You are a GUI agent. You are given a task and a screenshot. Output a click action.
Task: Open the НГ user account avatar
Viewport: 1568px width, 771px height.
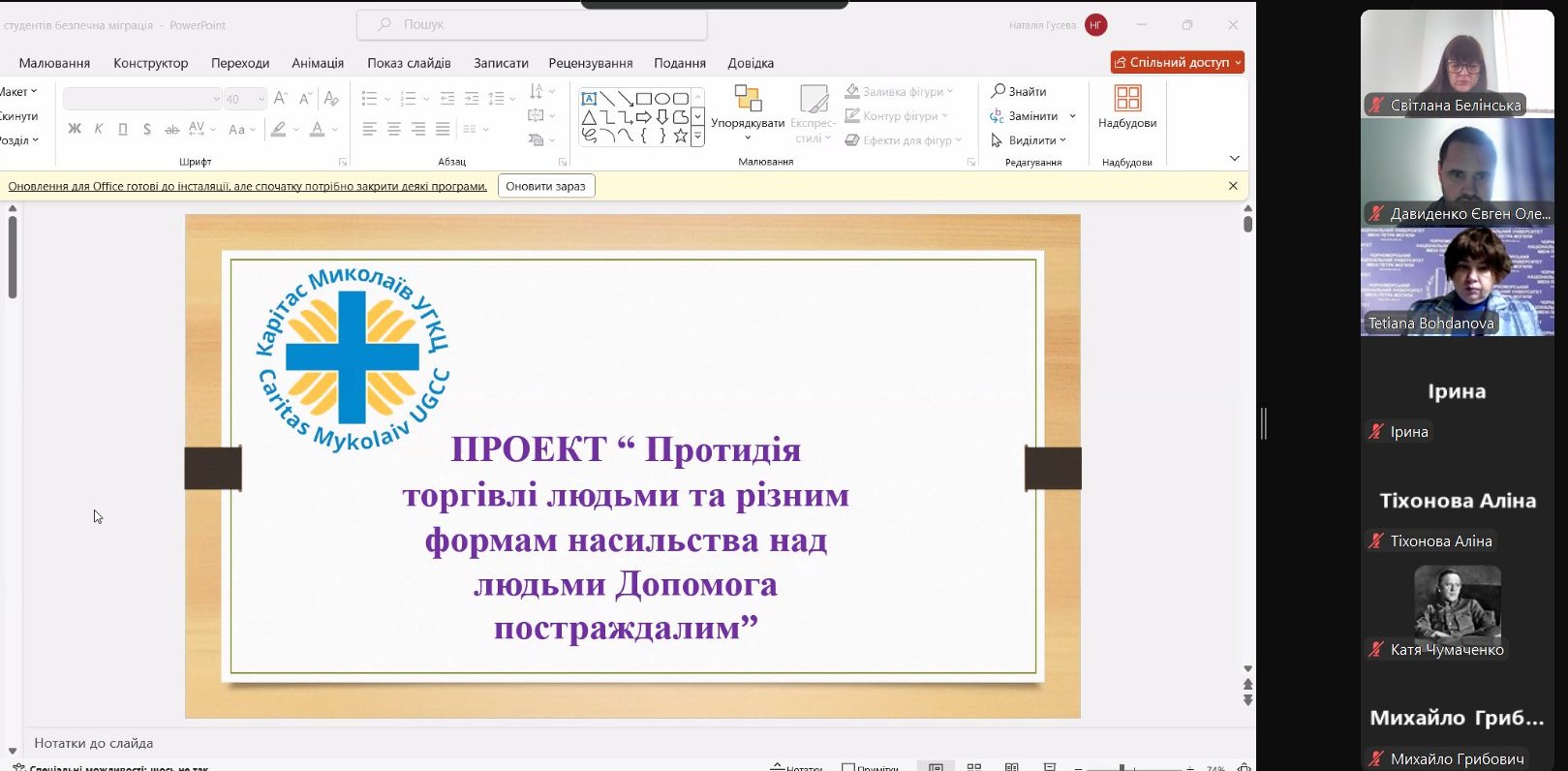click(1095, 25)
